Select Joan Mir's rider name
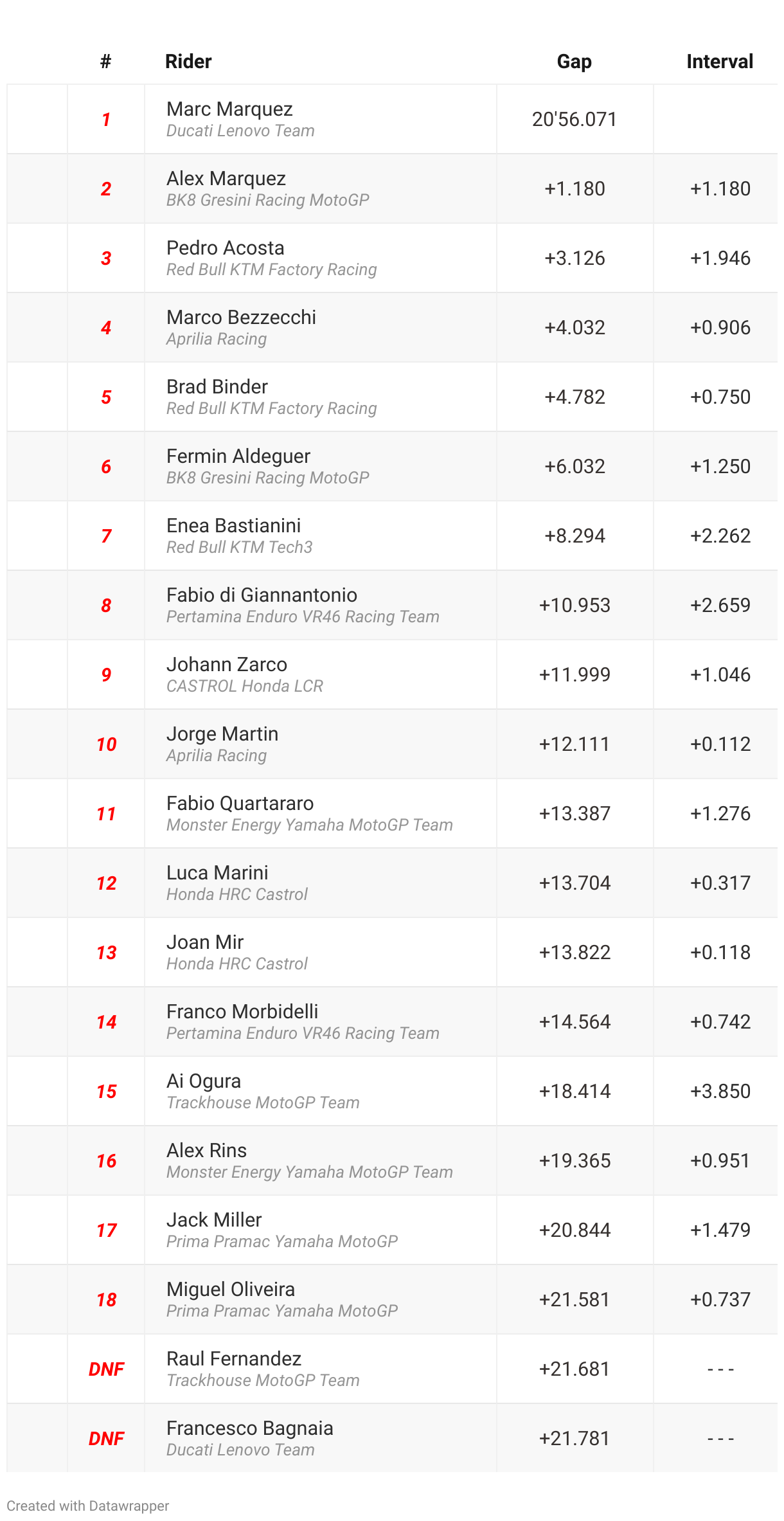The width and height of the screenshot is (784, 1521). click(x=205, y=942)
